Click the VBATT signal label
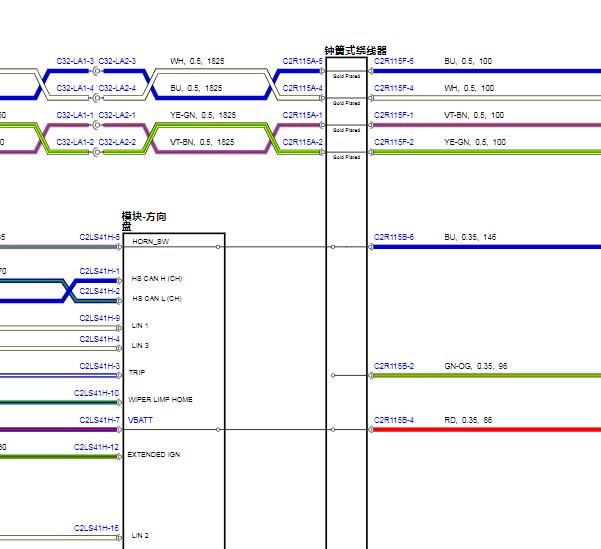This screenshot has height=549, width=601. (x=140, y=420)
